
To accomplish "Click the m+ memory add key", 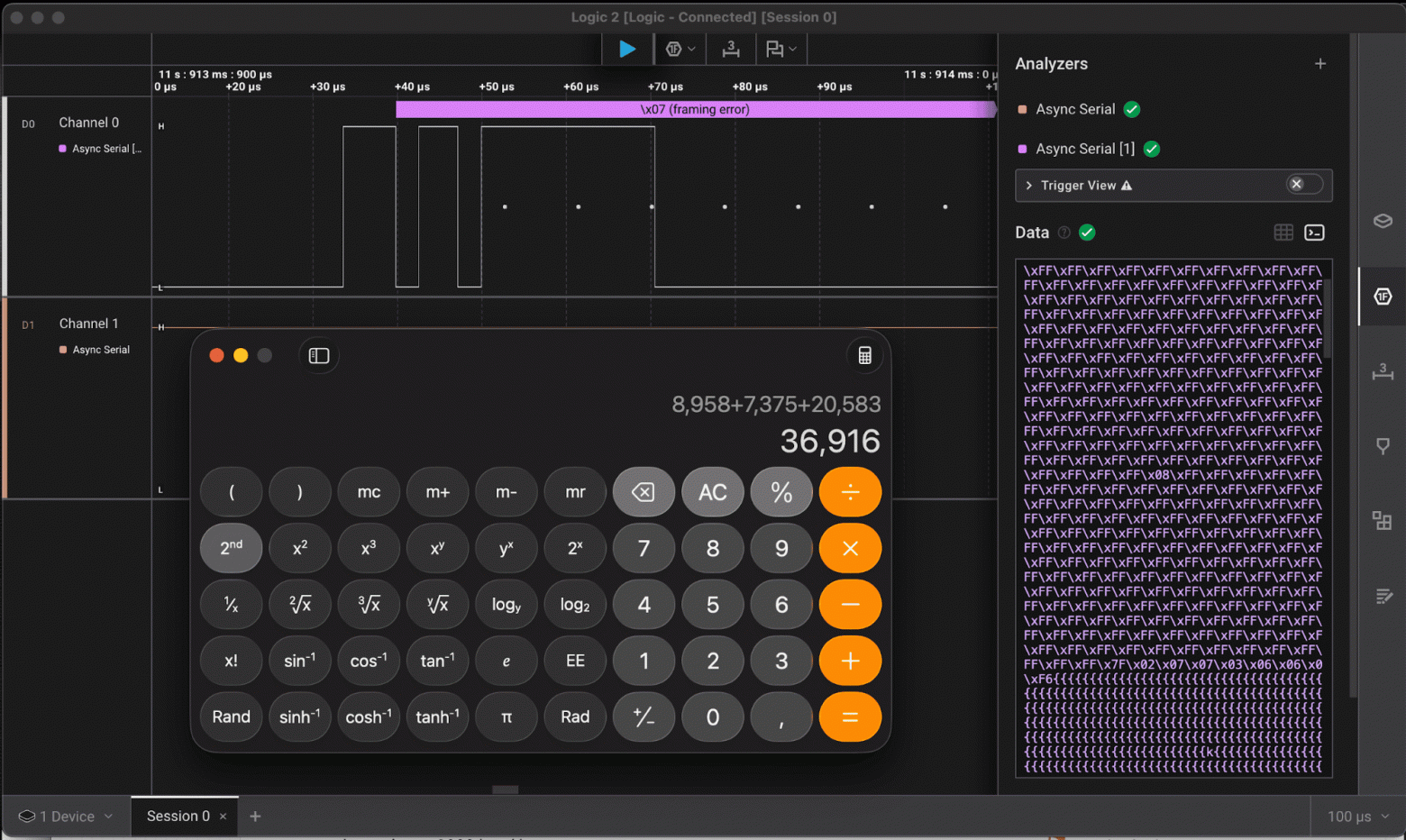I will [x=437, y=492].
